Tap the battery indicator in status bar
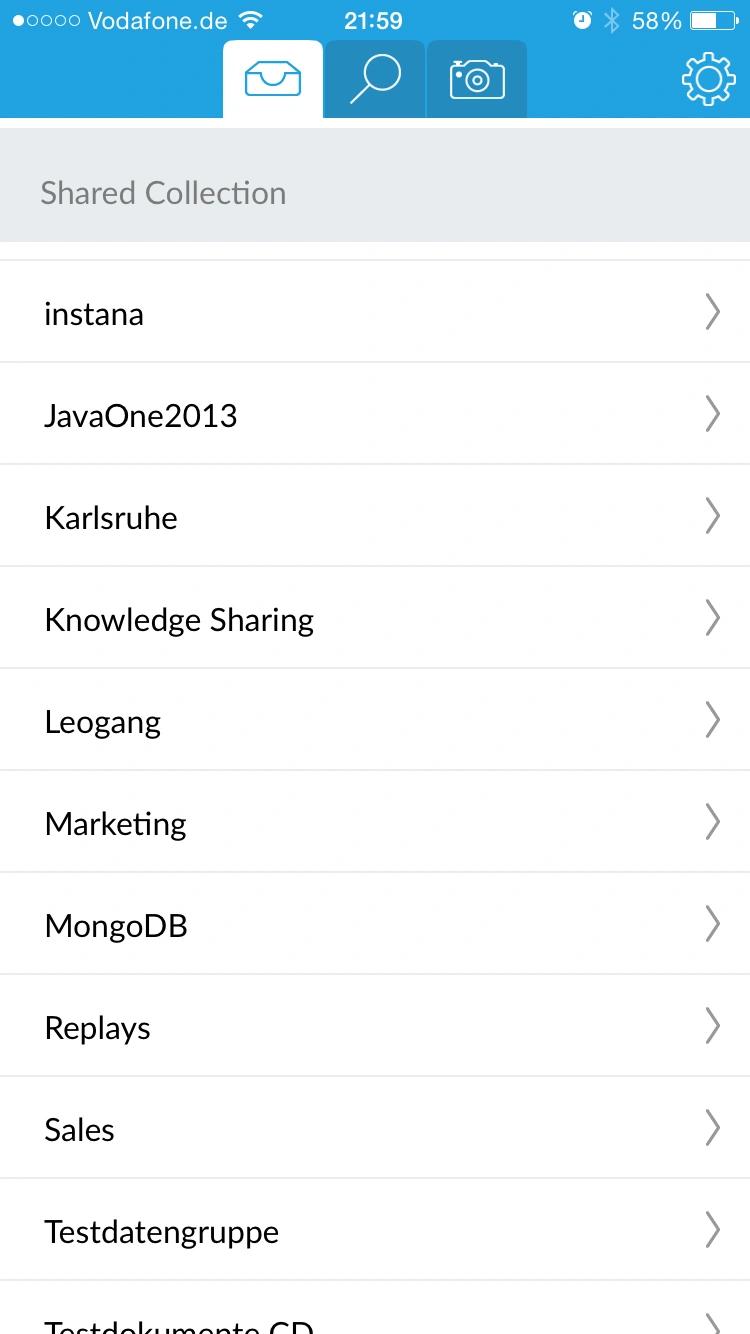The width and height of the screenshot is (750, 1334). (712, 20)
